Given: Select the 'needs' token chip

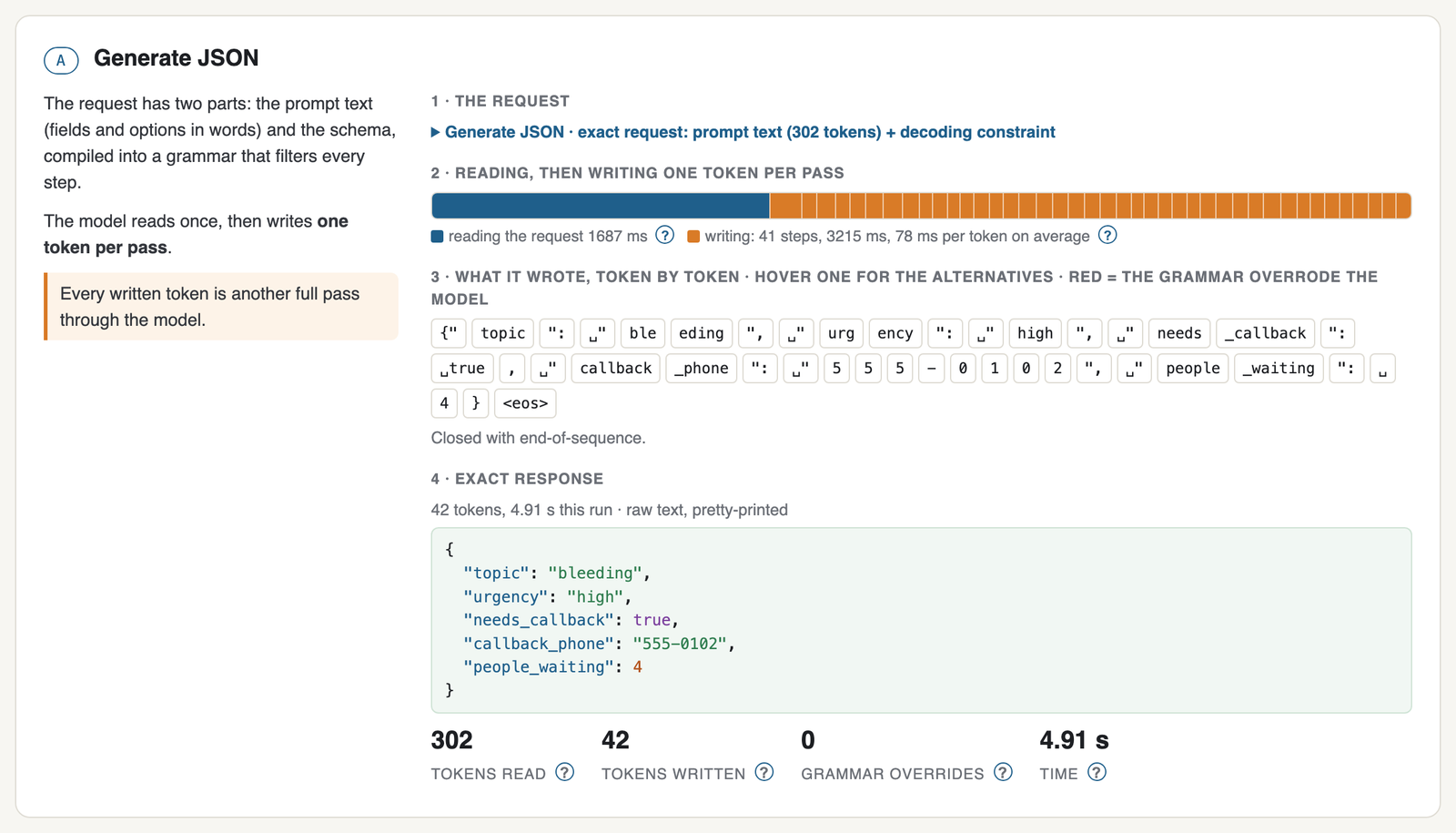Looking at the screenshot, I should pos(1179,333).
